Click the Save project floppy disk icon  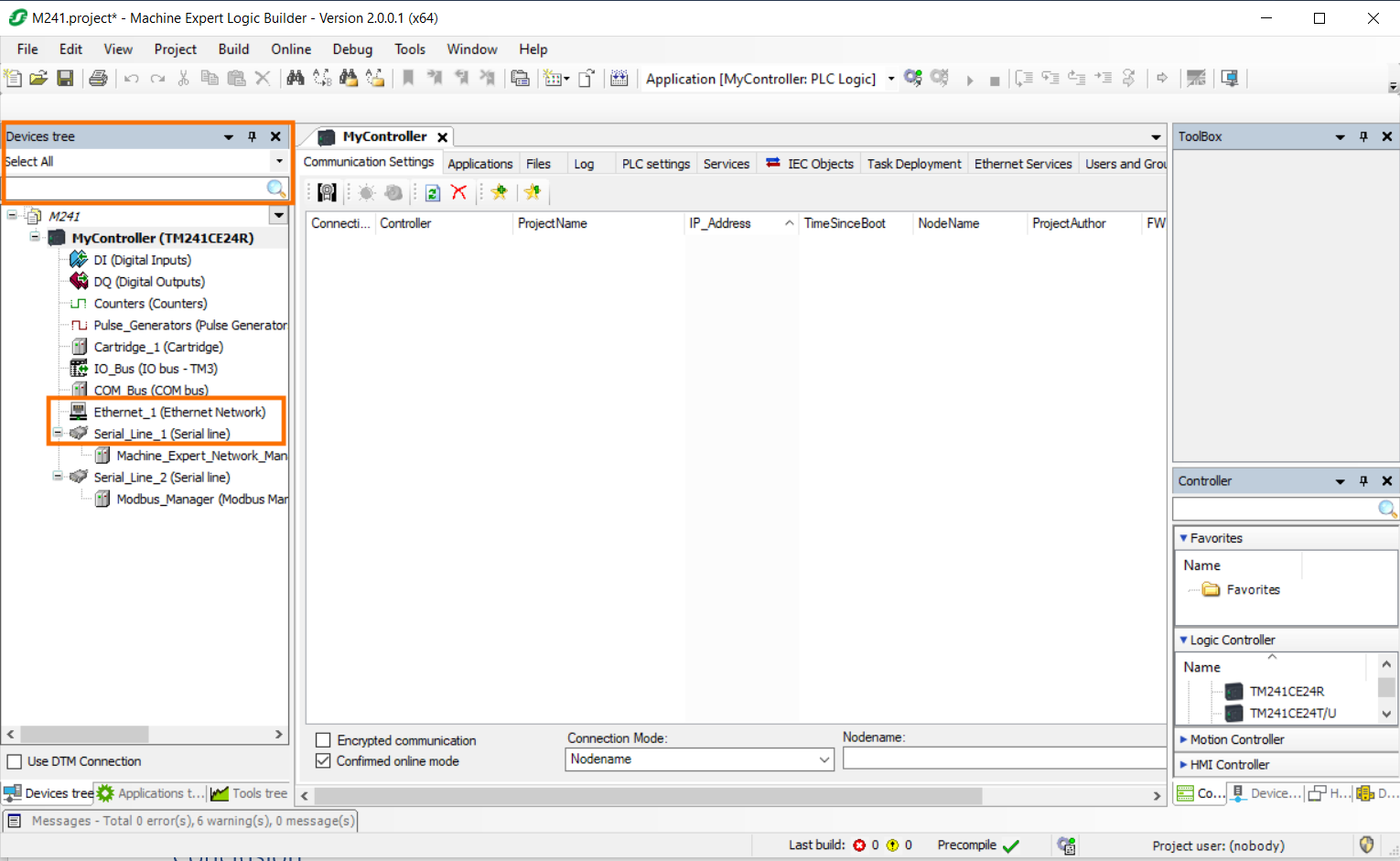(x=65, y=79)
